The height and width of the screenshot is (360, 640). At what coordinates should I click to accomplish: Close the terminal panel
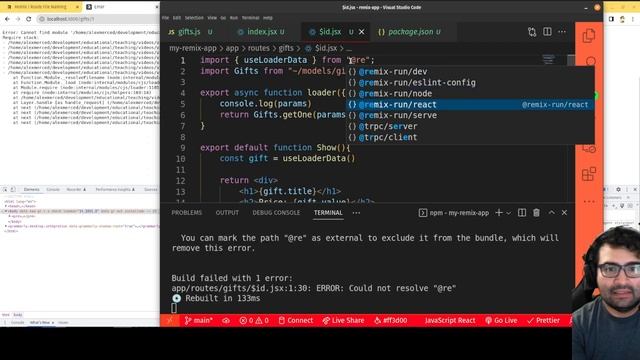(x=564, y=213)
